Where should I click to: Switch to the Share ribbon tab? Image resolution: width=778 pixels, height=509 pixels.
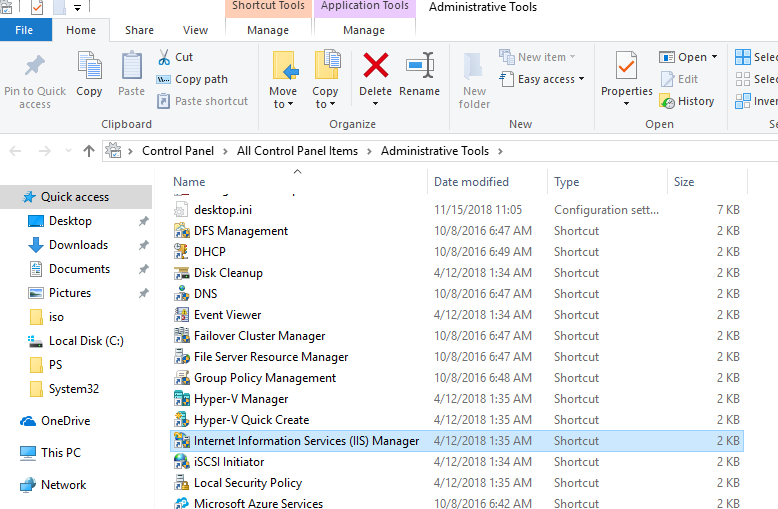139,30
